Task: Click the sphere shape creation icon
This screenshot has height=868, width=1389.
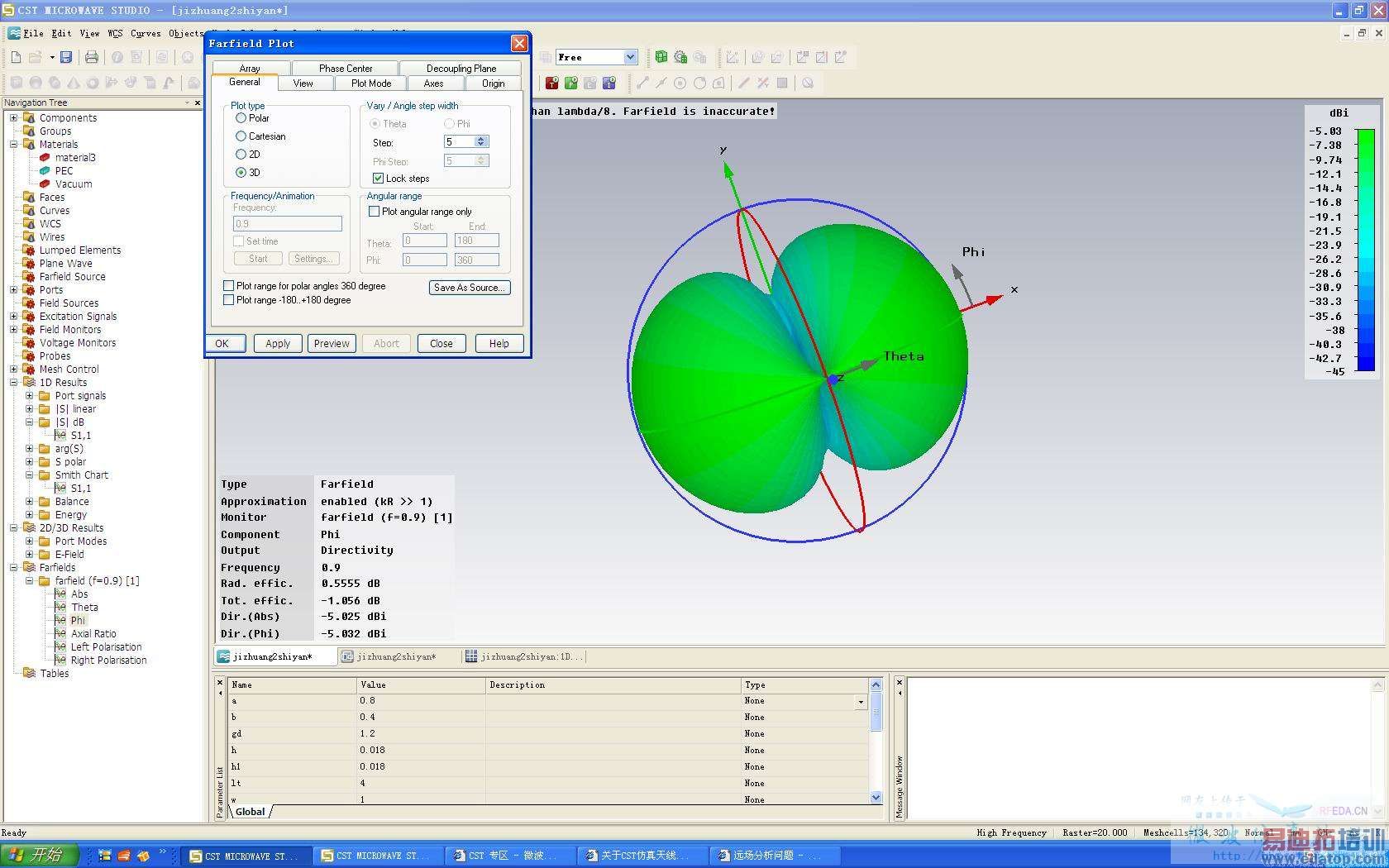Action: [x=36, y=83]
